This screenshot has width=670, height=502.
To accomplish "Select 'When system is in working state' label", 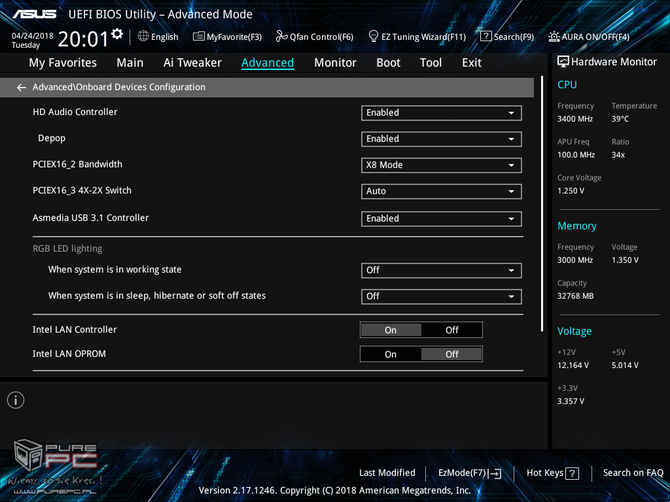I will (x=115, y=270).
